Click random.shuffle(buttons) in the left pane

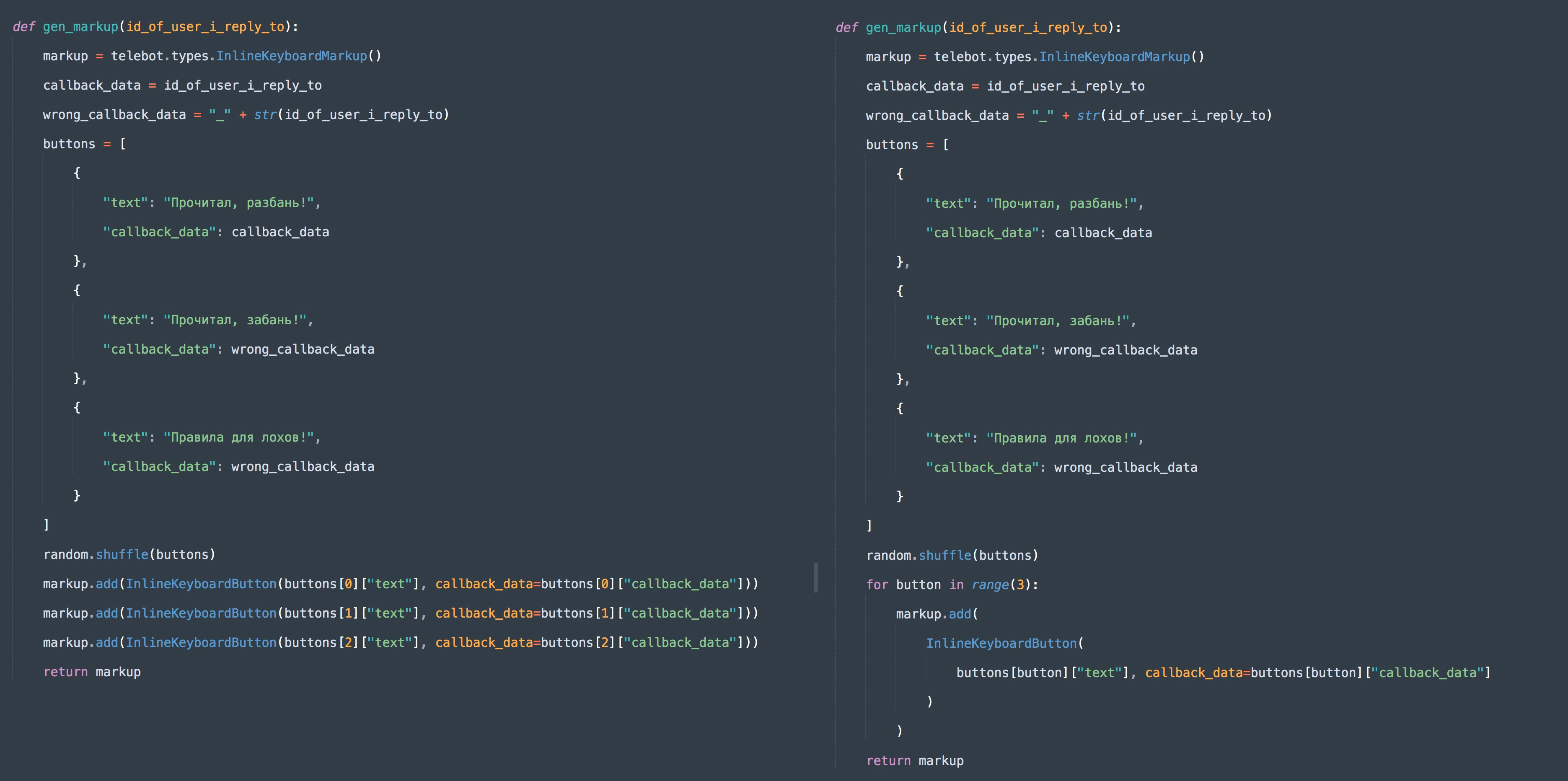129,555
